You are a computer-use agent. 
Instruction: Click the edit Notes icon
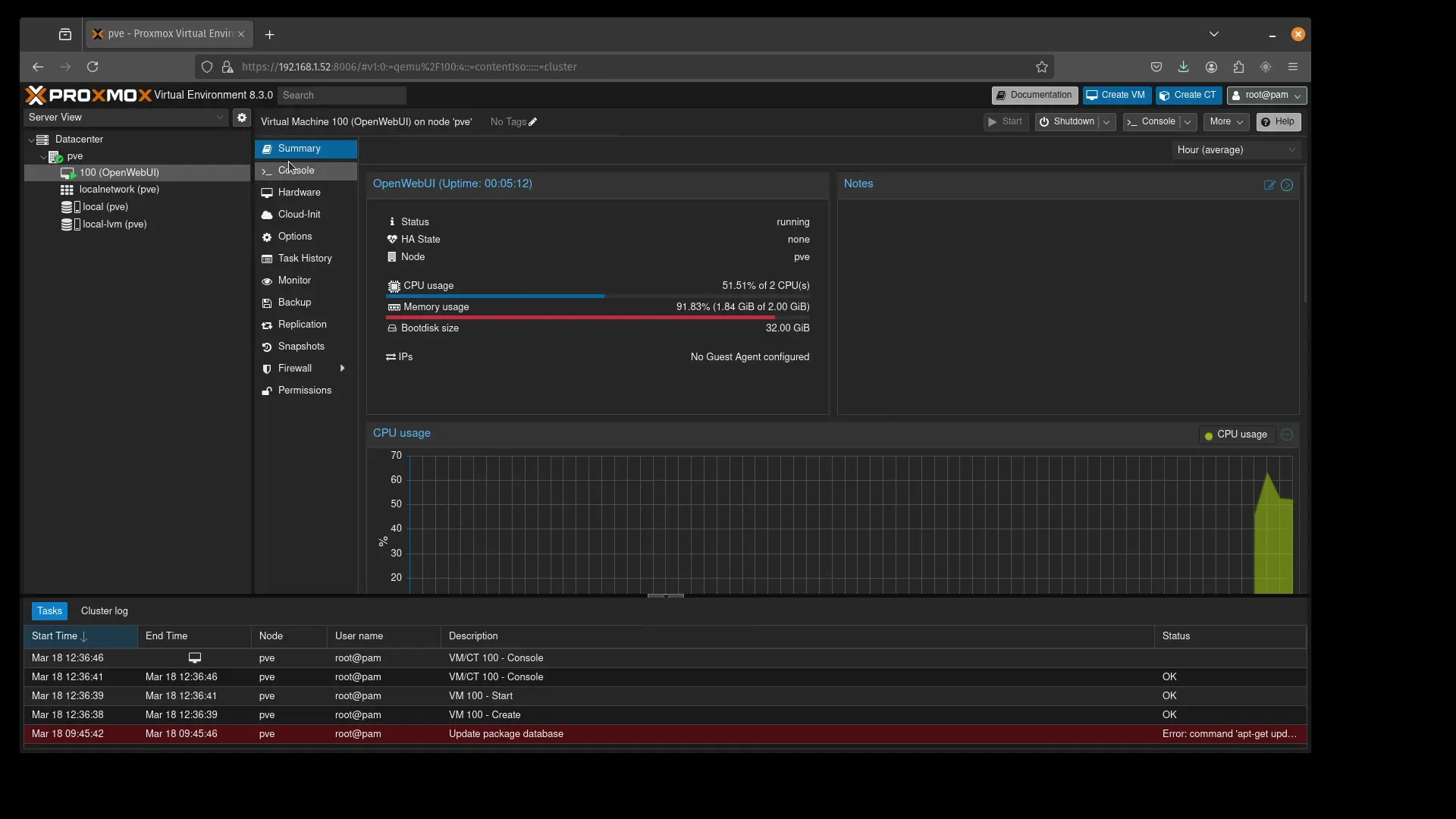[1269, 185]
